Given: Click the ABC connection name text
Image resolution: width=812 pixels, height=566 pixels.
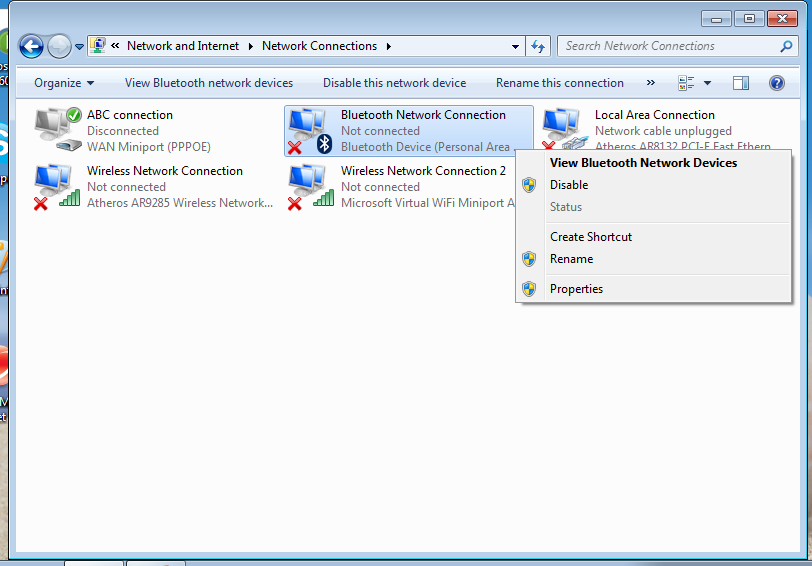Looking at the screenshot, I should (130, 115).
